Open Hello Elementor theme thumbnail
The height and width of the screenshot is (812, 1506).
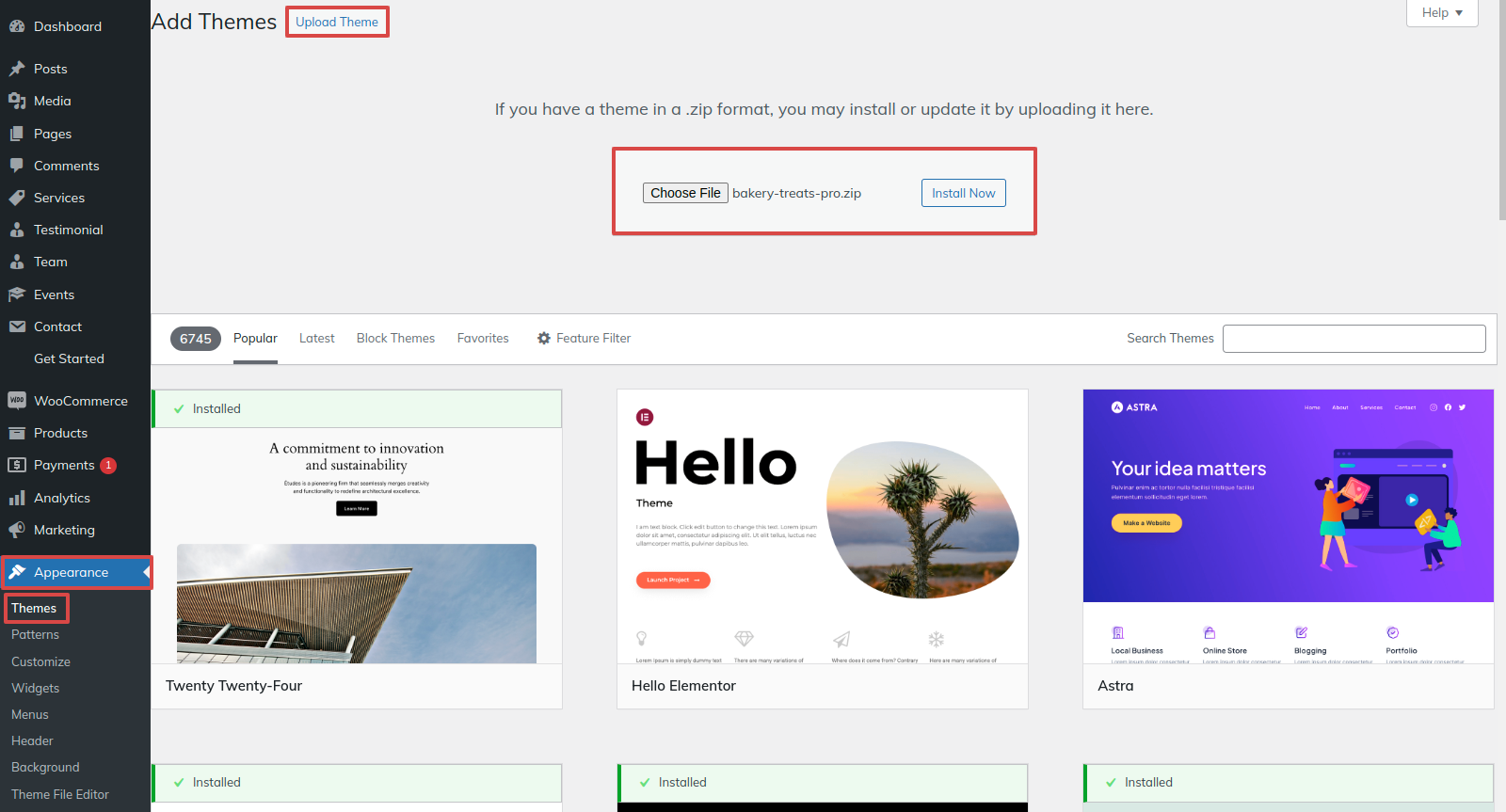pyautogui.click(x=823, y=527)
